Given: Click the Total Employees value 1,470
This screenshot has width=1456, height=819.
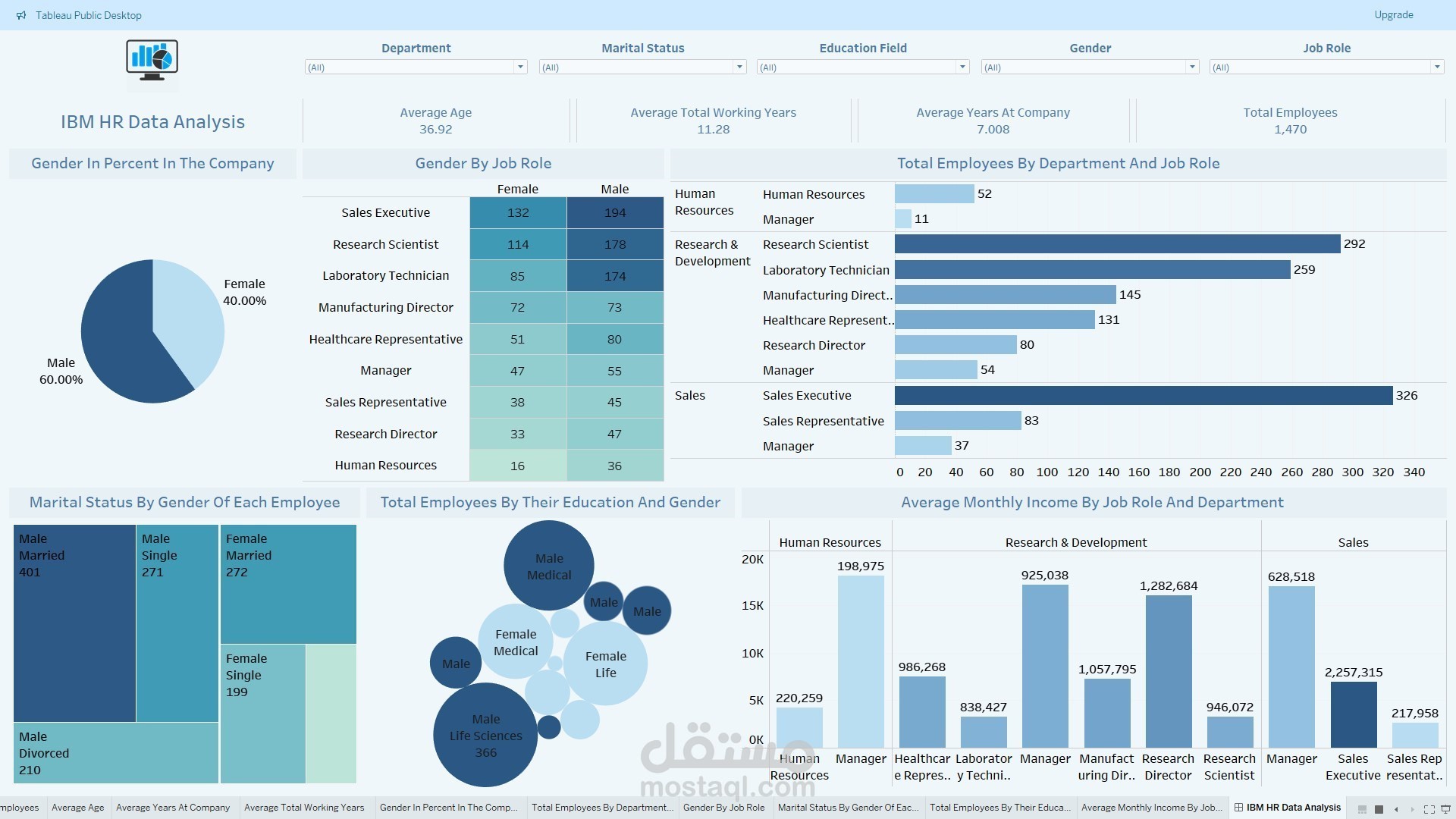Looking at the screenshot, I should click(x=1290, y=130).
